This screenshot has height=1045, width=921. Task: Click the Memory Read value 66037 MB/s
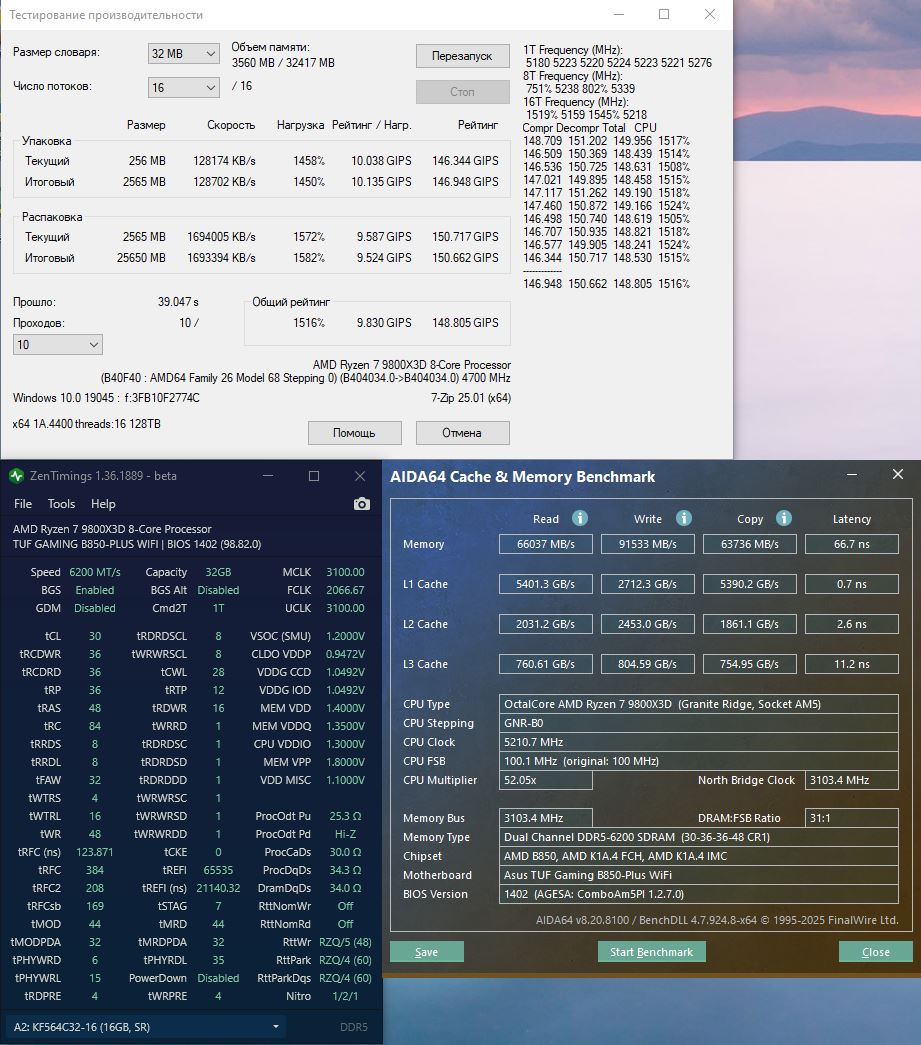click(545, 544)
